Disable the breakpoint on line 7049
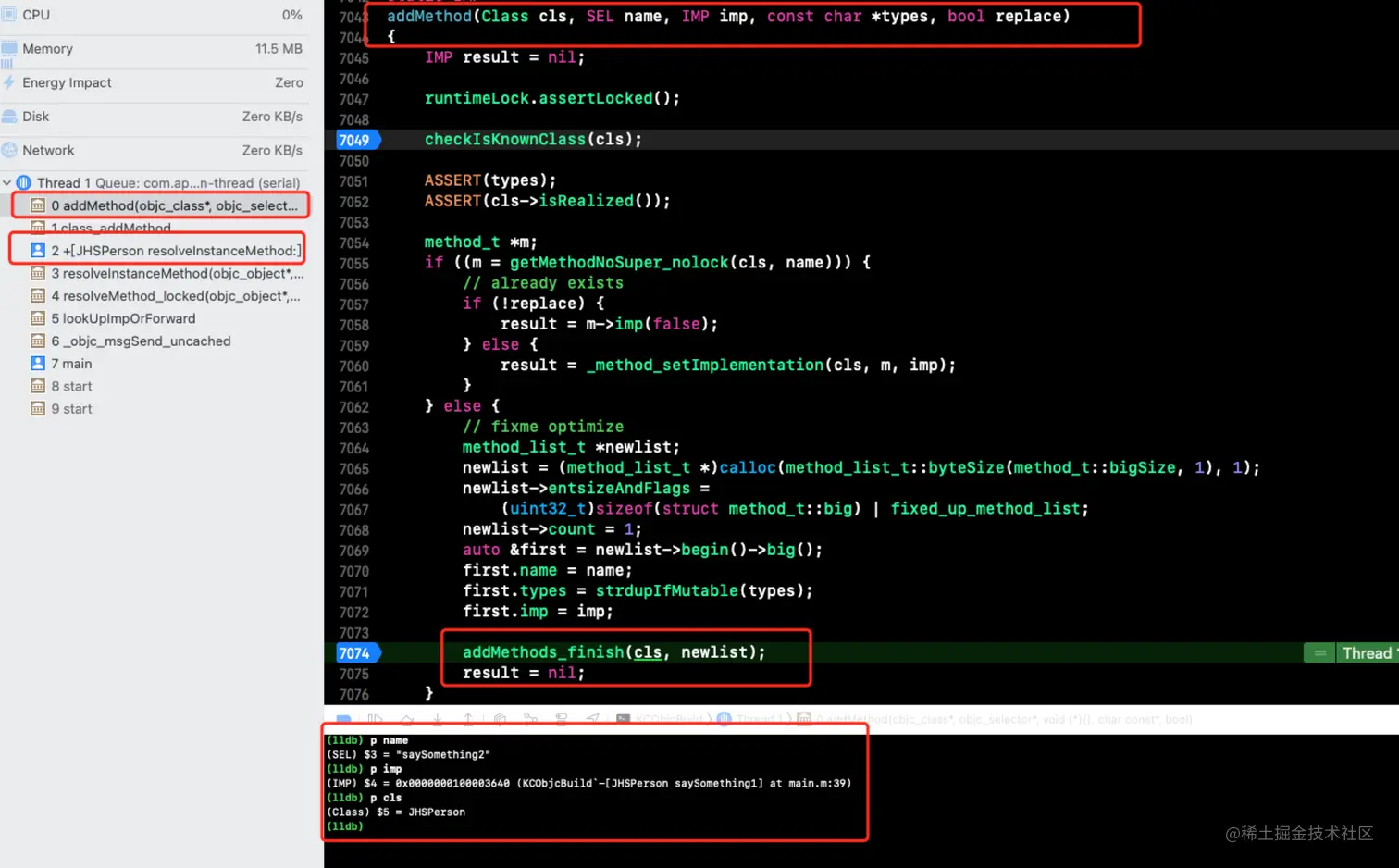This screenshot has width=1399, height=868. [x=357, y=140]
